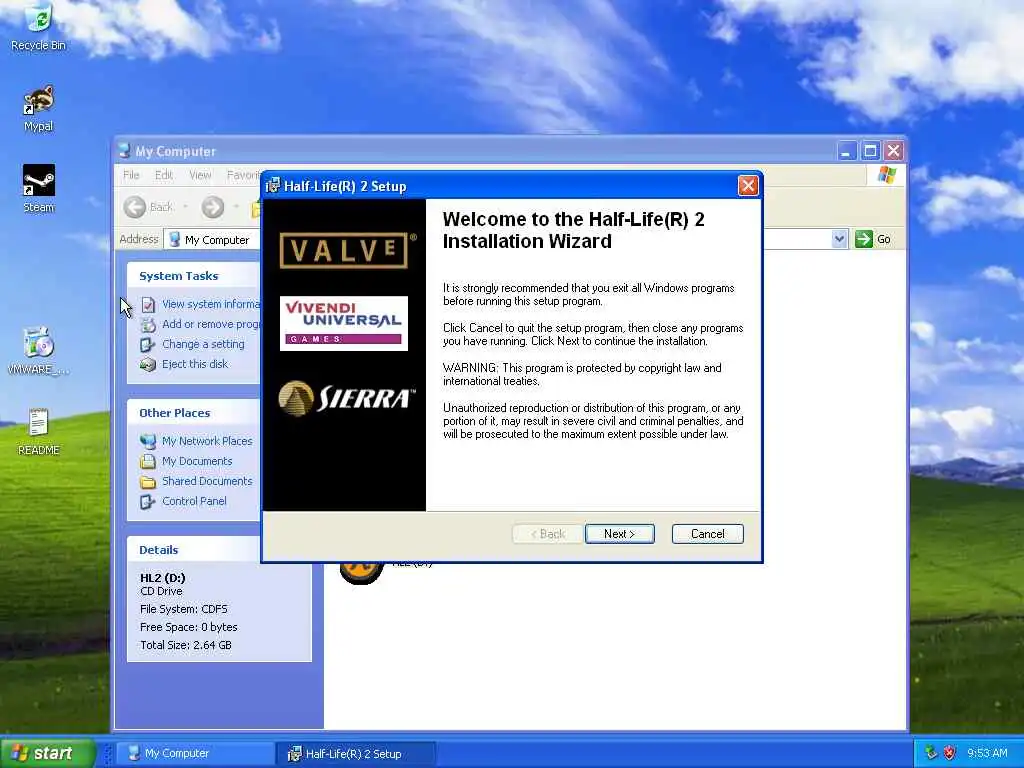
Task: Open My Network Places link
Action: pyautogui.click(x=207, y=441)
